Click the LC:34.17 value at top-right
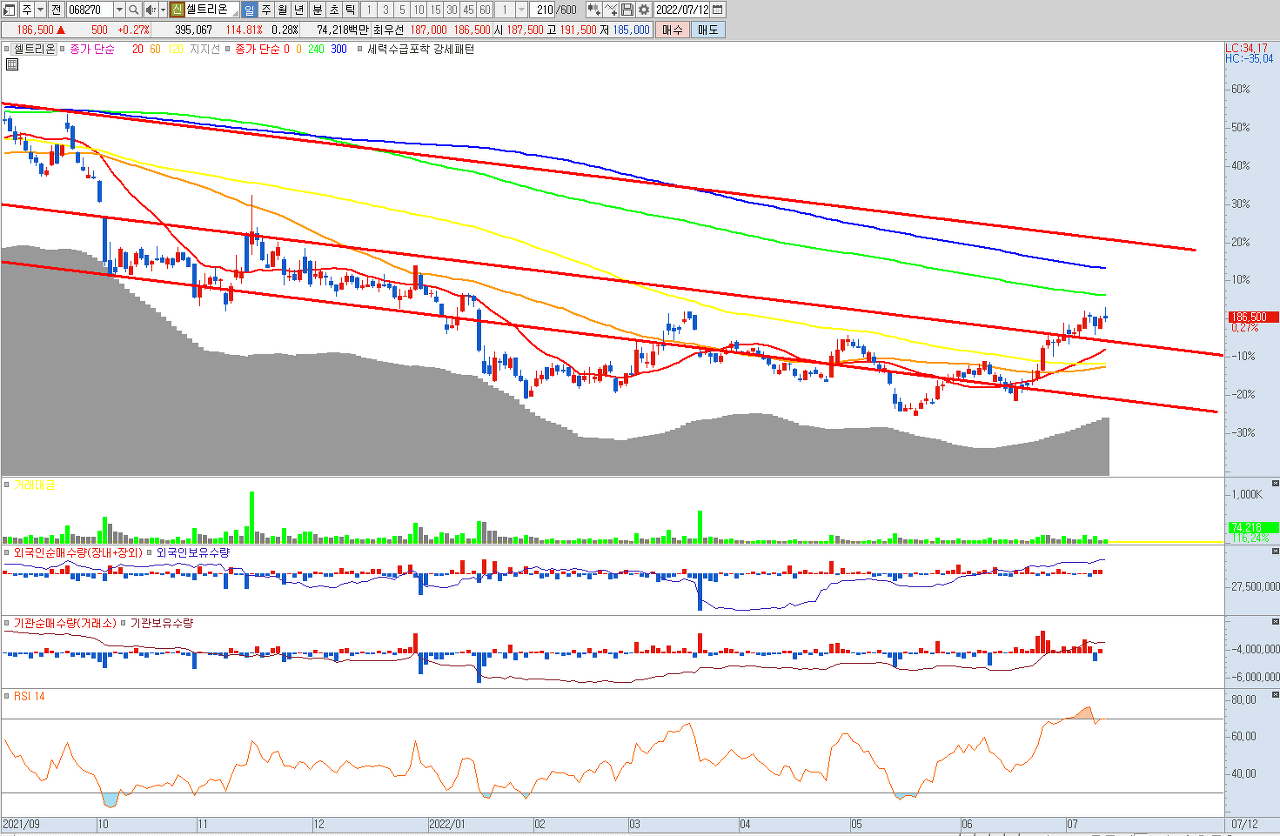Screen dimensions: 1280x836 1247,48
